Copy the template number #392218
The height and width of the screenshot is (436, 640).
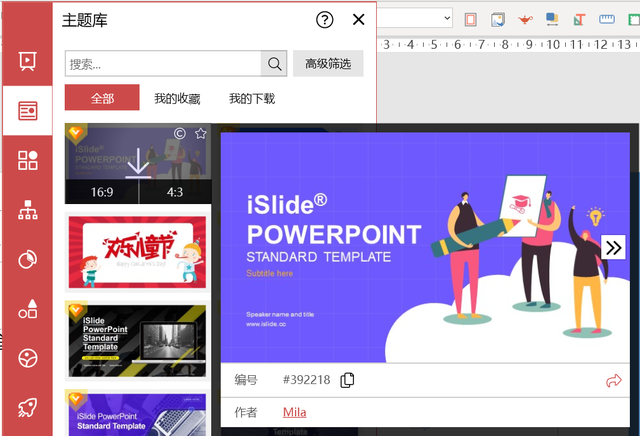pyautogui.click(x=347, y=380)
